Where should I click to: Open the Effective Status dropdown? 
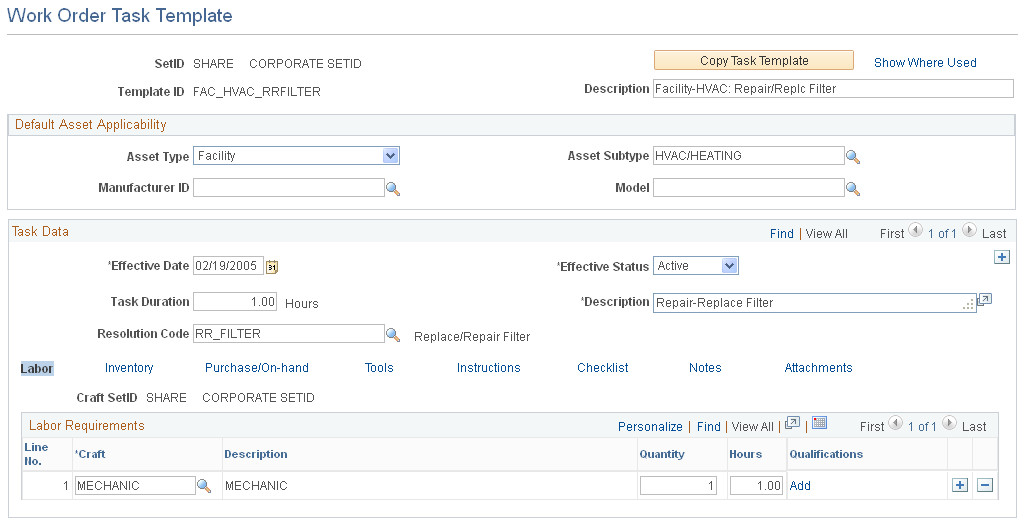729,266
